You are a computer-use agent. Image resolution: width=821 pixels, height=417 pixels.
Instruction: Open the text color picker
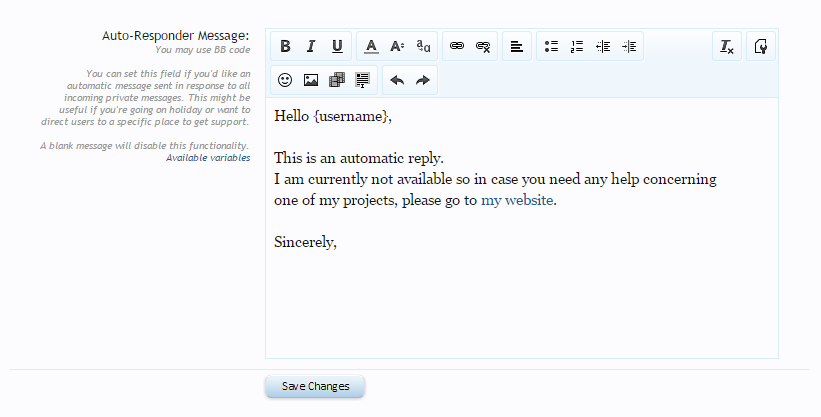[371, 46]
